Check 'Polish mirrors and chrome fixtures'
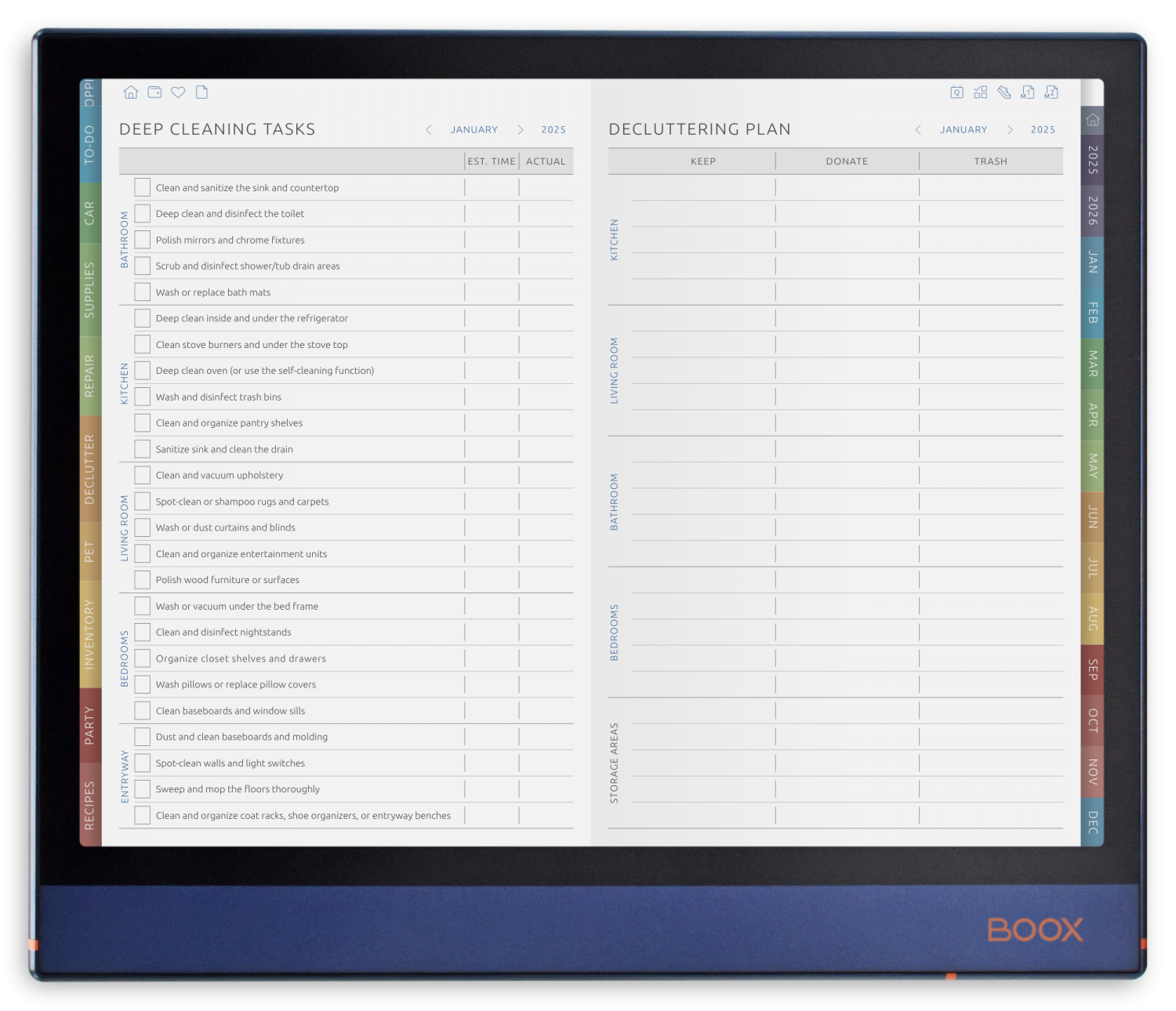This screenshot has width=1176, height=1011. pyautogui.click(x=142, y=240)
